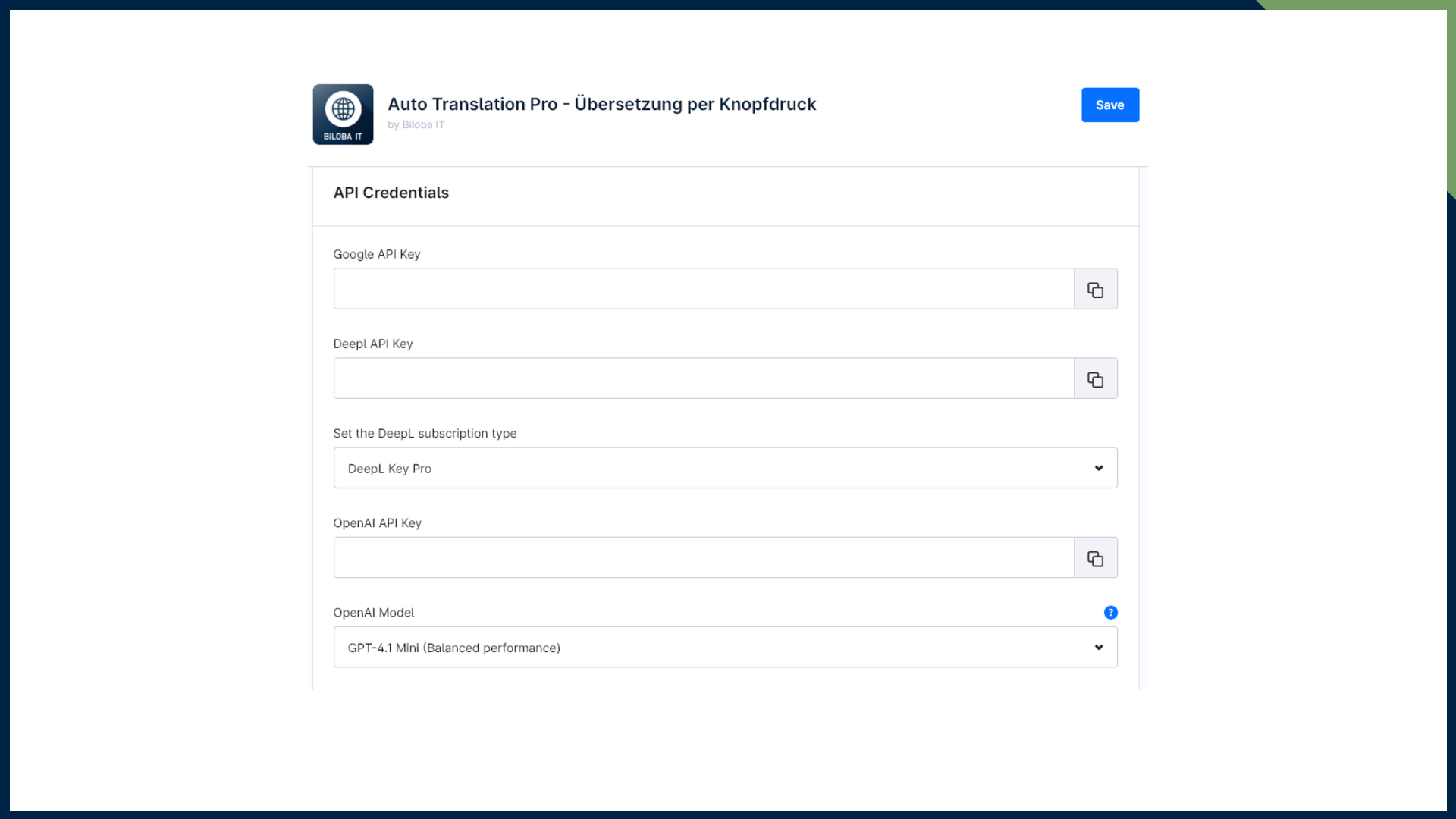Focus the Deepl API Key input field
1456x819 pixels.
[703, 378]
